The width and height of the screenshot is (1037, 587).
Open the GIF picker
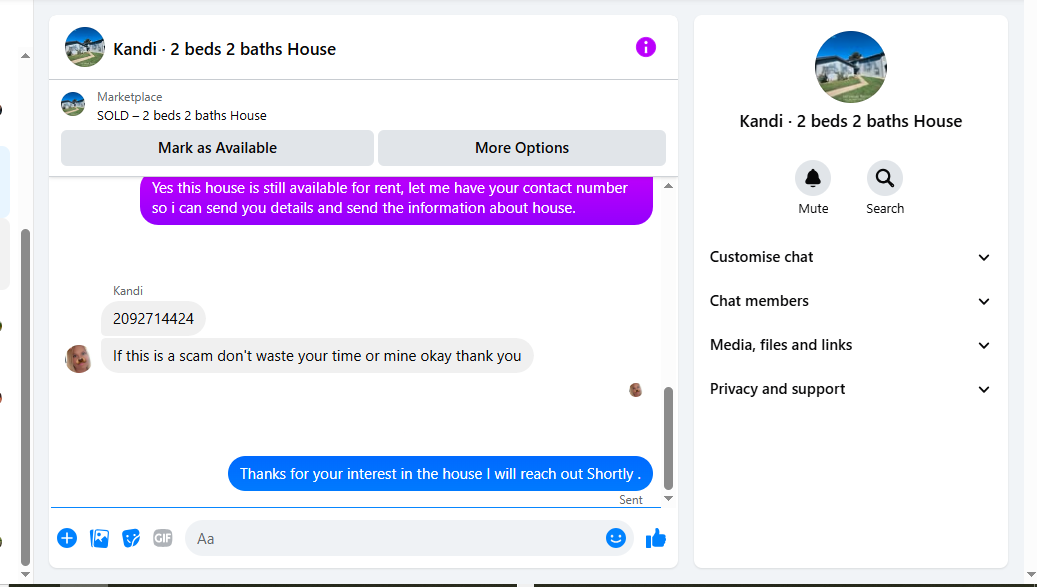pyautogui.click(x=163, y=538)
